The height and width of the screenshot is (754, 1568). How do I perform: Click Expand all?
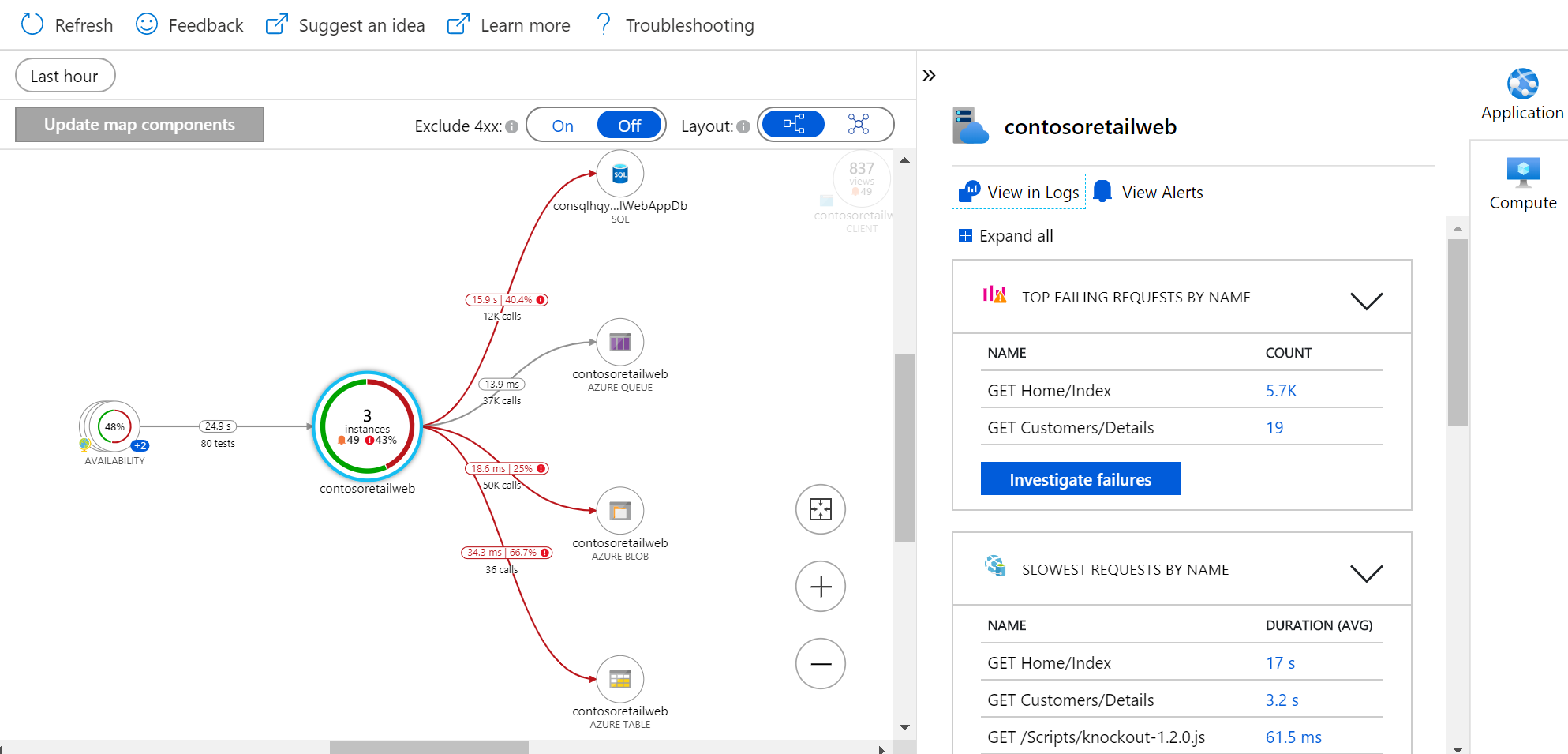coord(1006,236)
